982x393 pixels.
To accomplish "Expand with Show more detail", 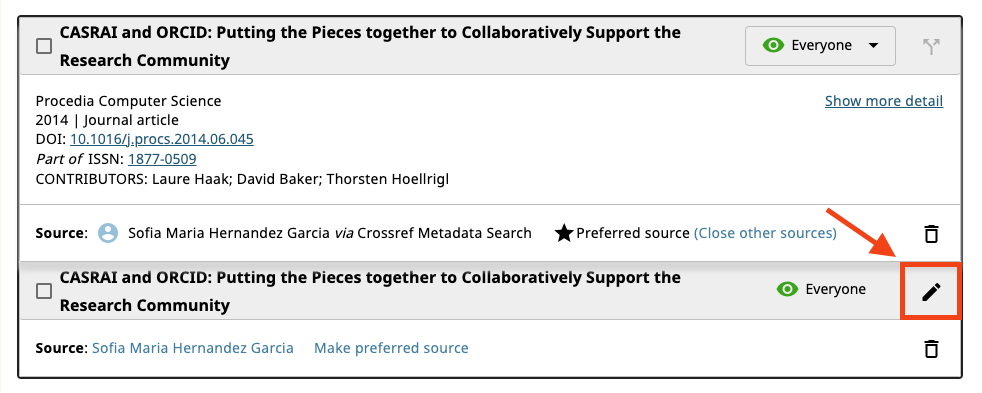I will (x=884, y=101).
